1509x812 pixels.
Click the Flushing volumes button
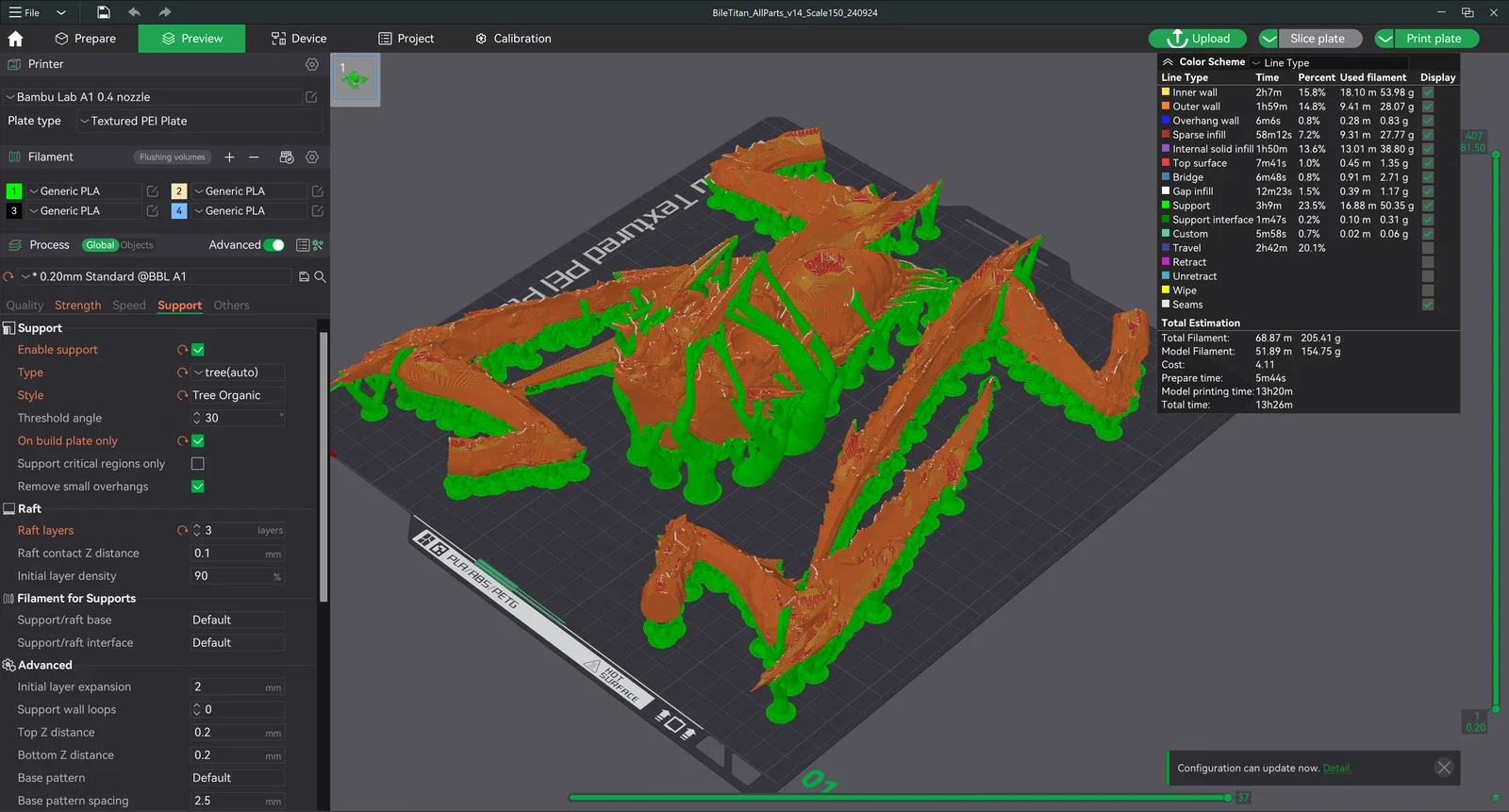[172, 157]
